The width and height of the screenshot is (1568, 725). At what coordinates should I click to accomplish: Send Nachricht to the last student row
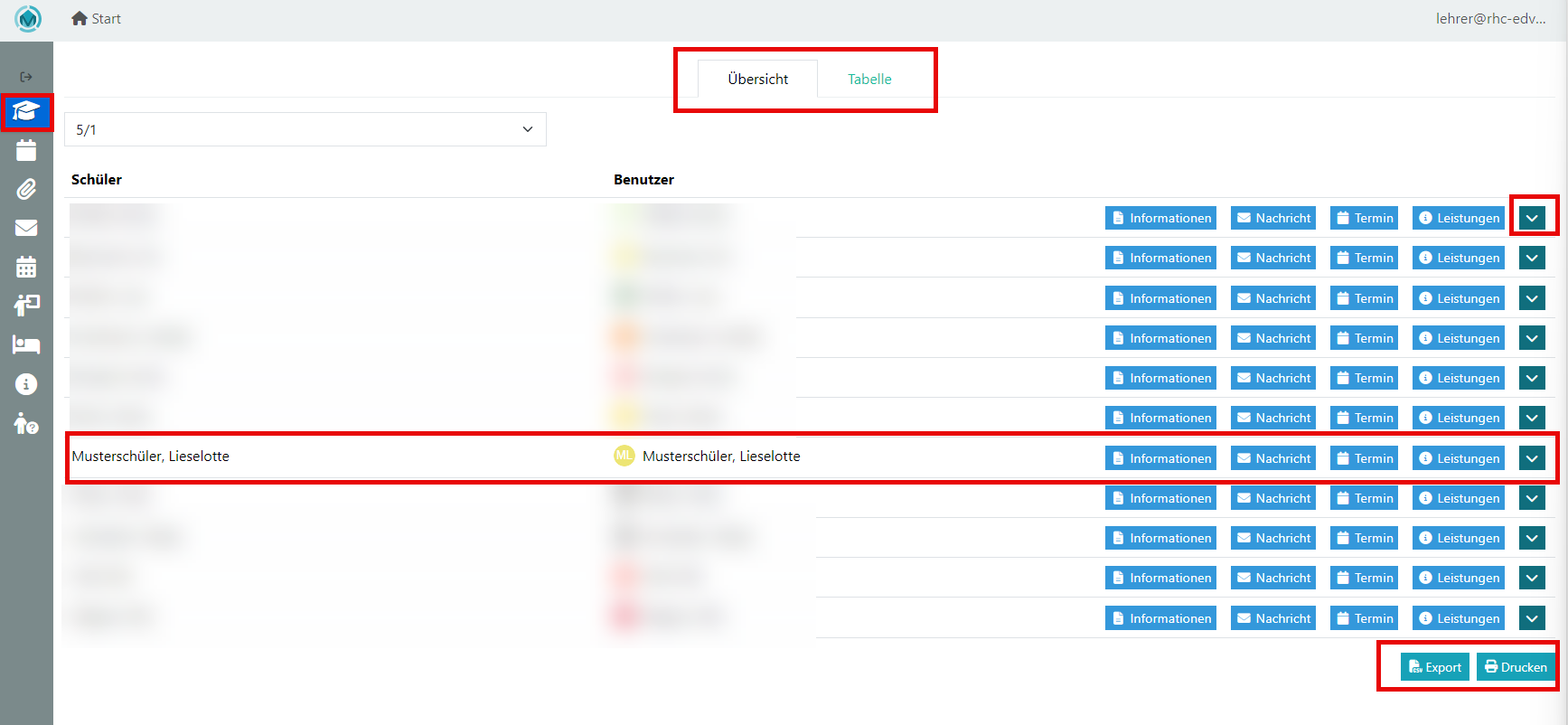point(1272,618)
